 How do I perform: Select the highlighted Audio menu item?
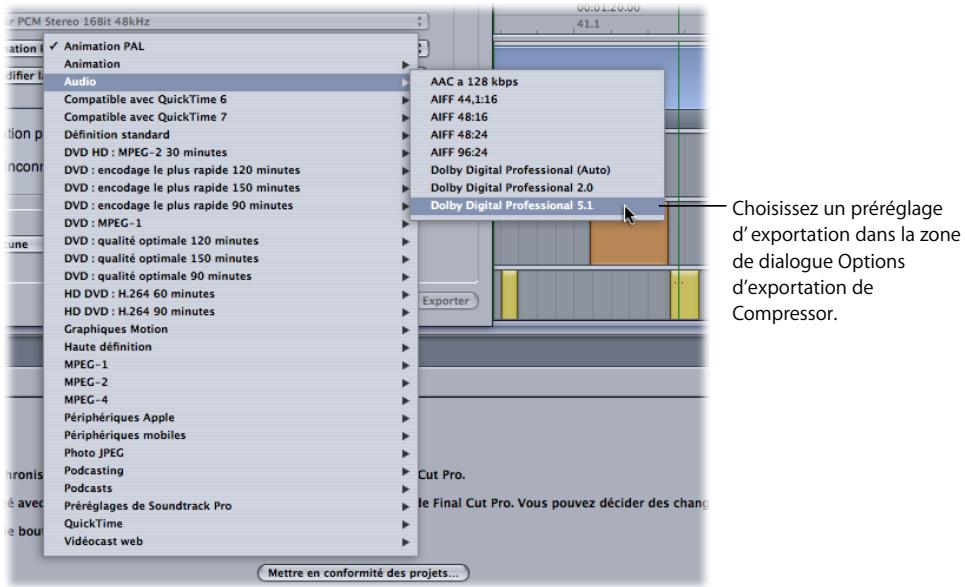point(231,82)
